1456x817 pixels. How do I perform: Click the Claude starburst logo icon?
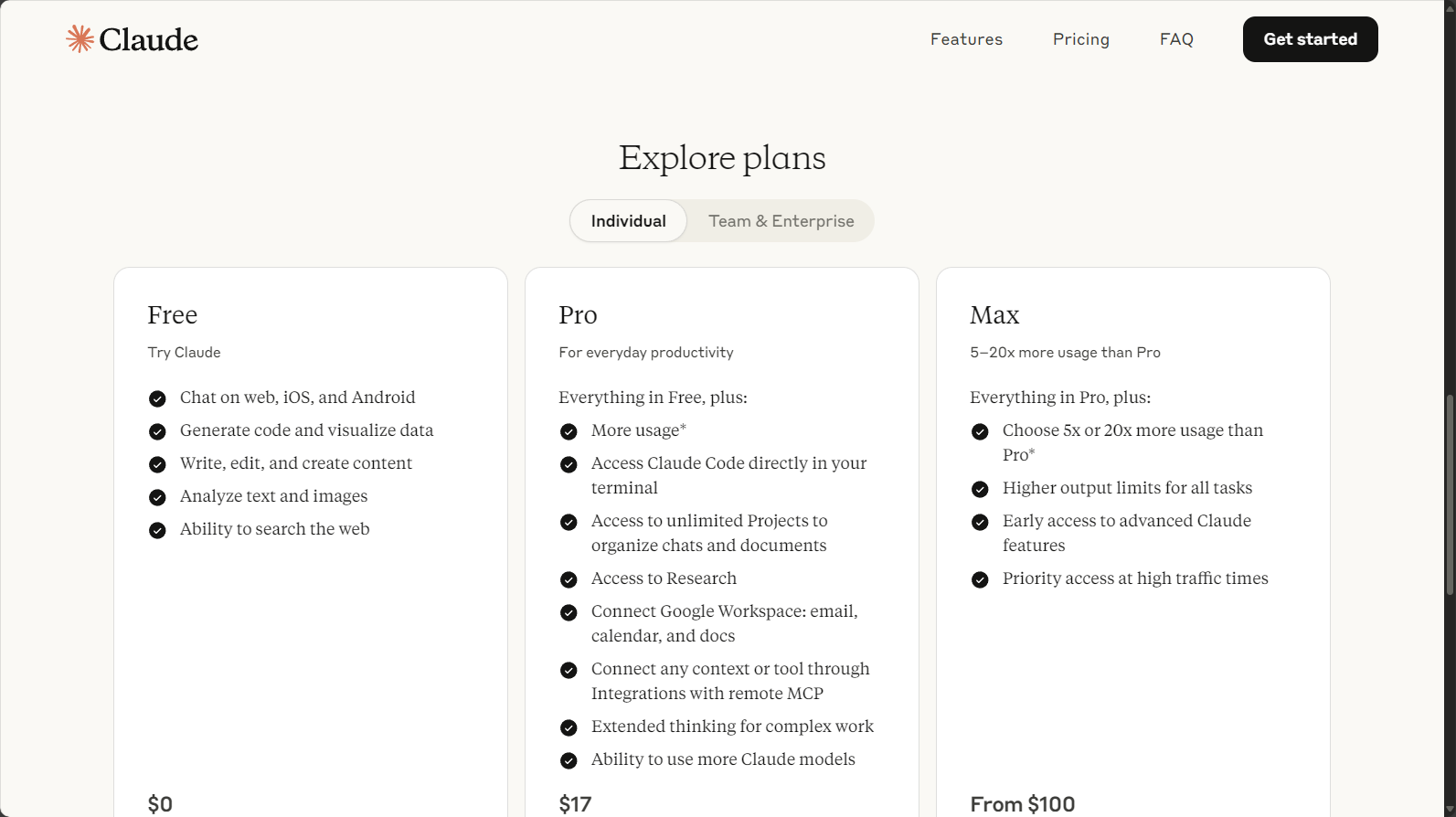pyautogui.click(x=80, y=38)
